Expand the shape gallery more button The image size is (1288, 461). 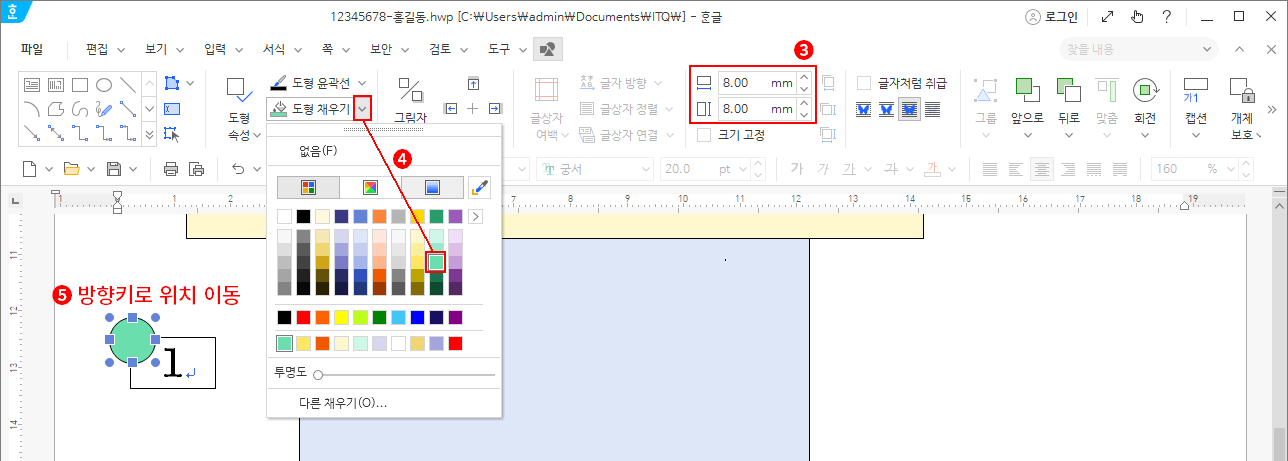coord(150,133)
